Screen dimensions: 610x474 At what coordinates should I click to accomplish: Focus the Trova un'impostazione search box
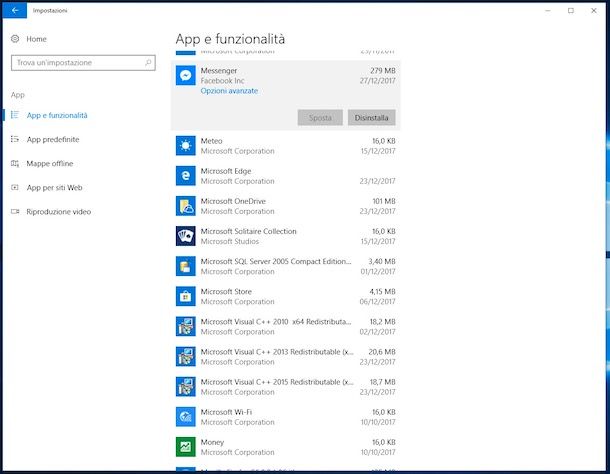click(83, 63)
